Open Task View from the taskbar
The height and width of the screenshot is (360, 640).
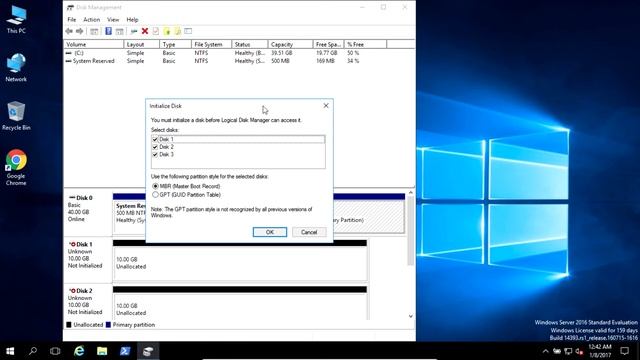(x=55, y=351)
